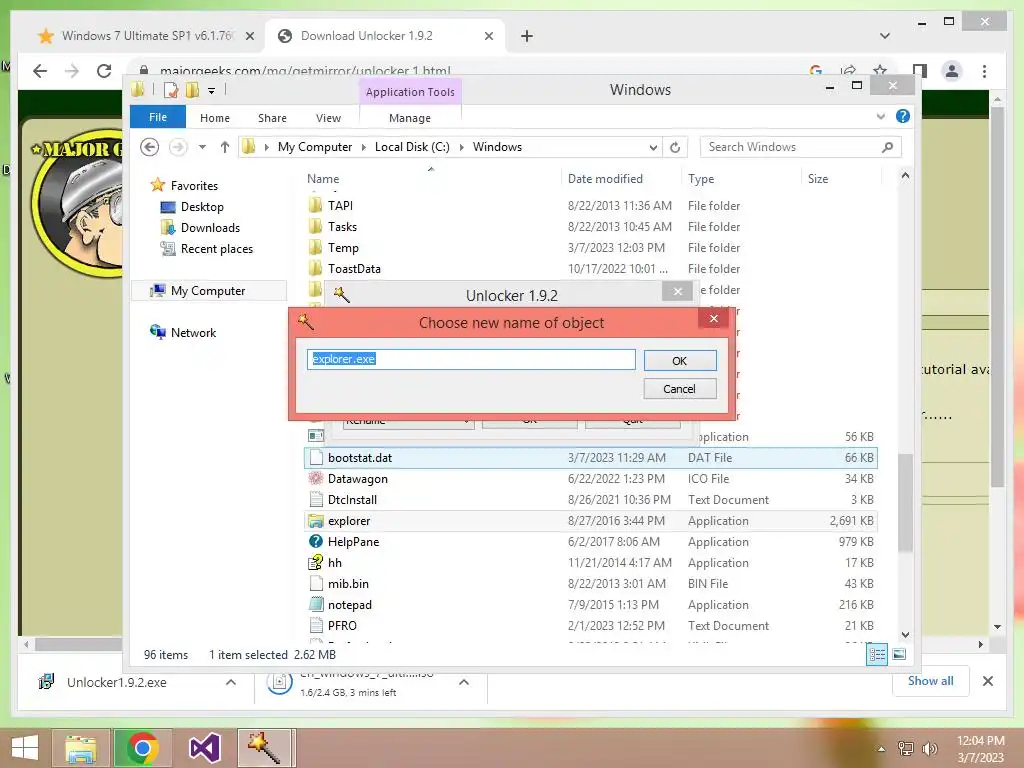
Task: Select the TAPI folder
Action: [x=340, y=206]
